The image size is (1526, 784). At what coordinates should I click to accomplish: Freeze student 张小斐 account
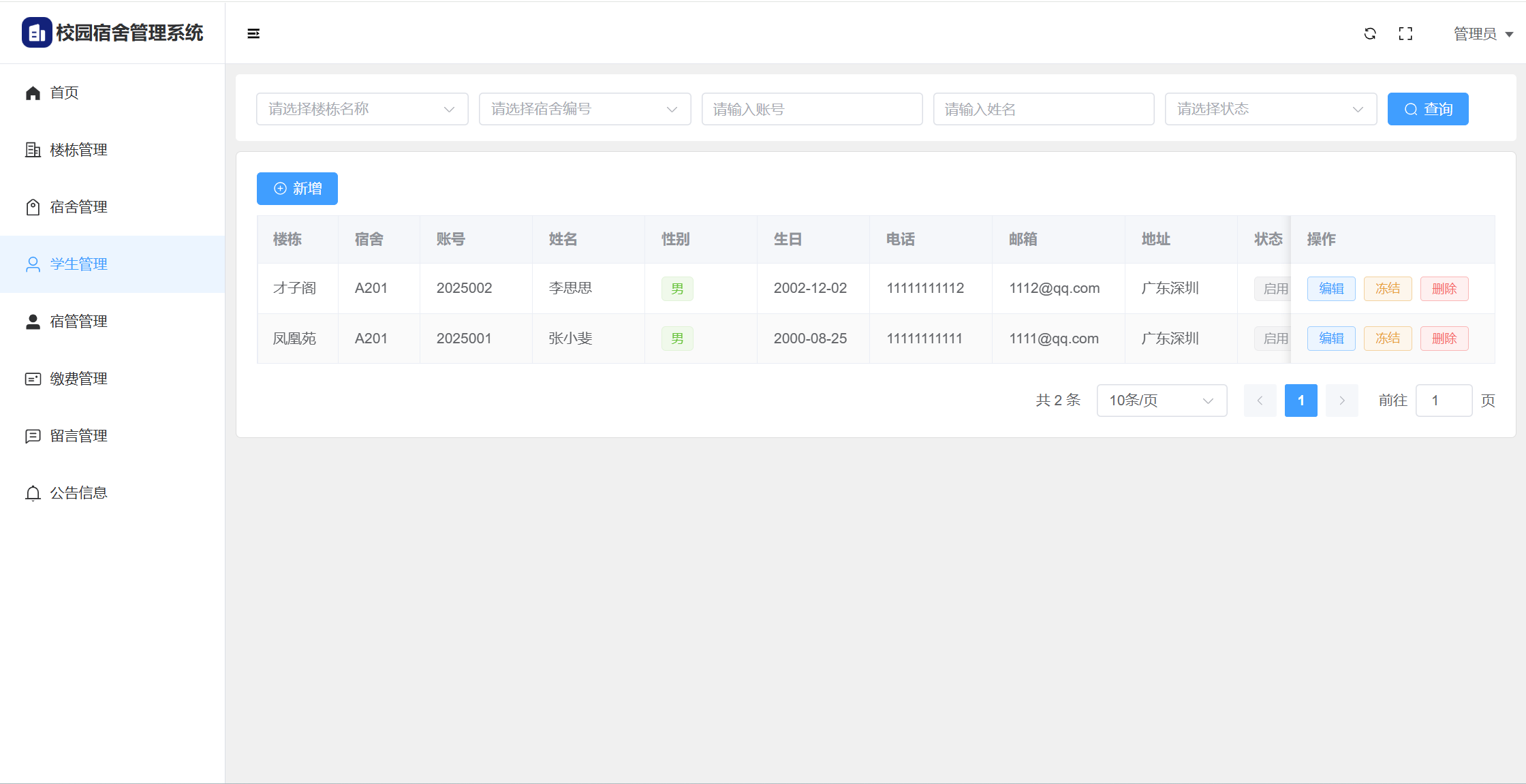click(x=1387, y=339)
